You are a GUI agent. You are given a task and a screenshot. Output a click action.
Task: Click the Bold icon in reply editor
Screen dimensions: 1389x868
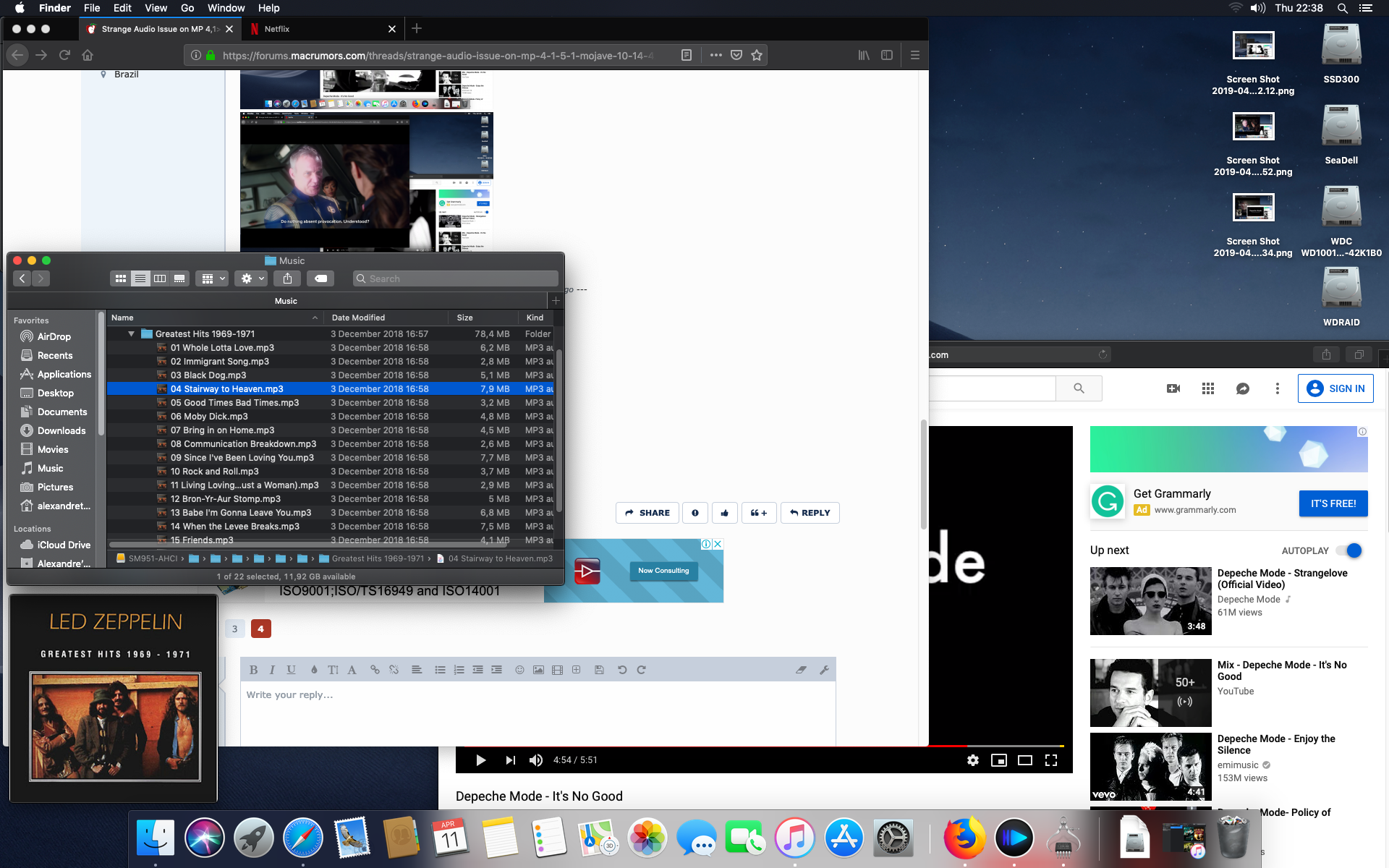point(253,670)
